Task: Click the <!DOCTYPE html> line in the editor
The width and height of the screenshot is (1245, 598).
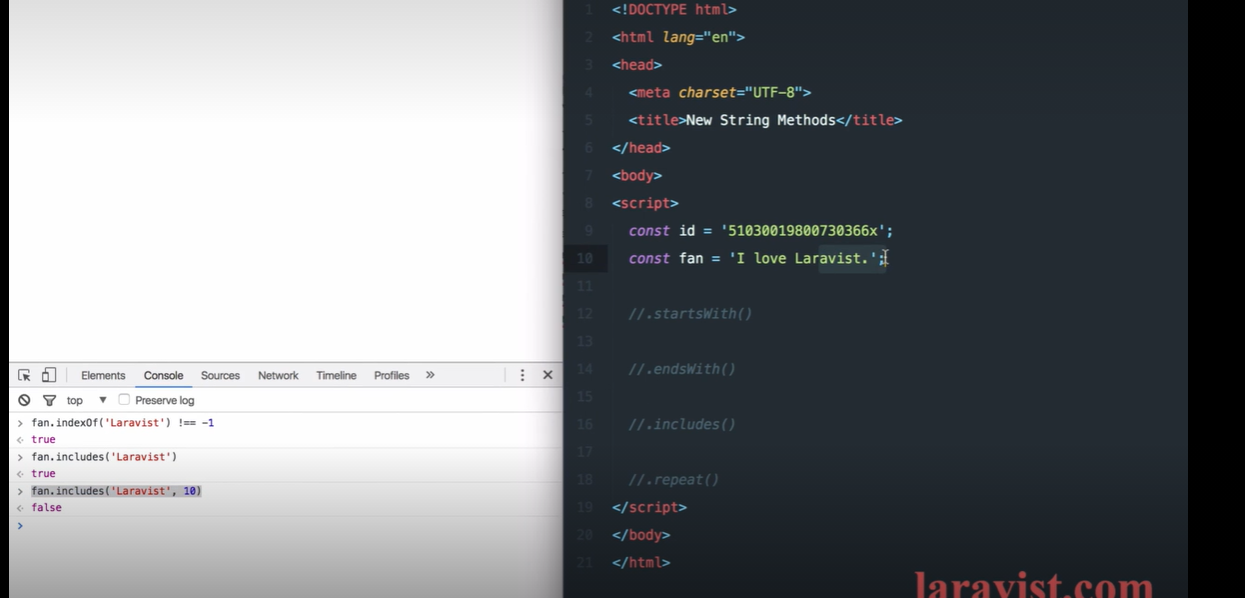Action: (674, 10)
